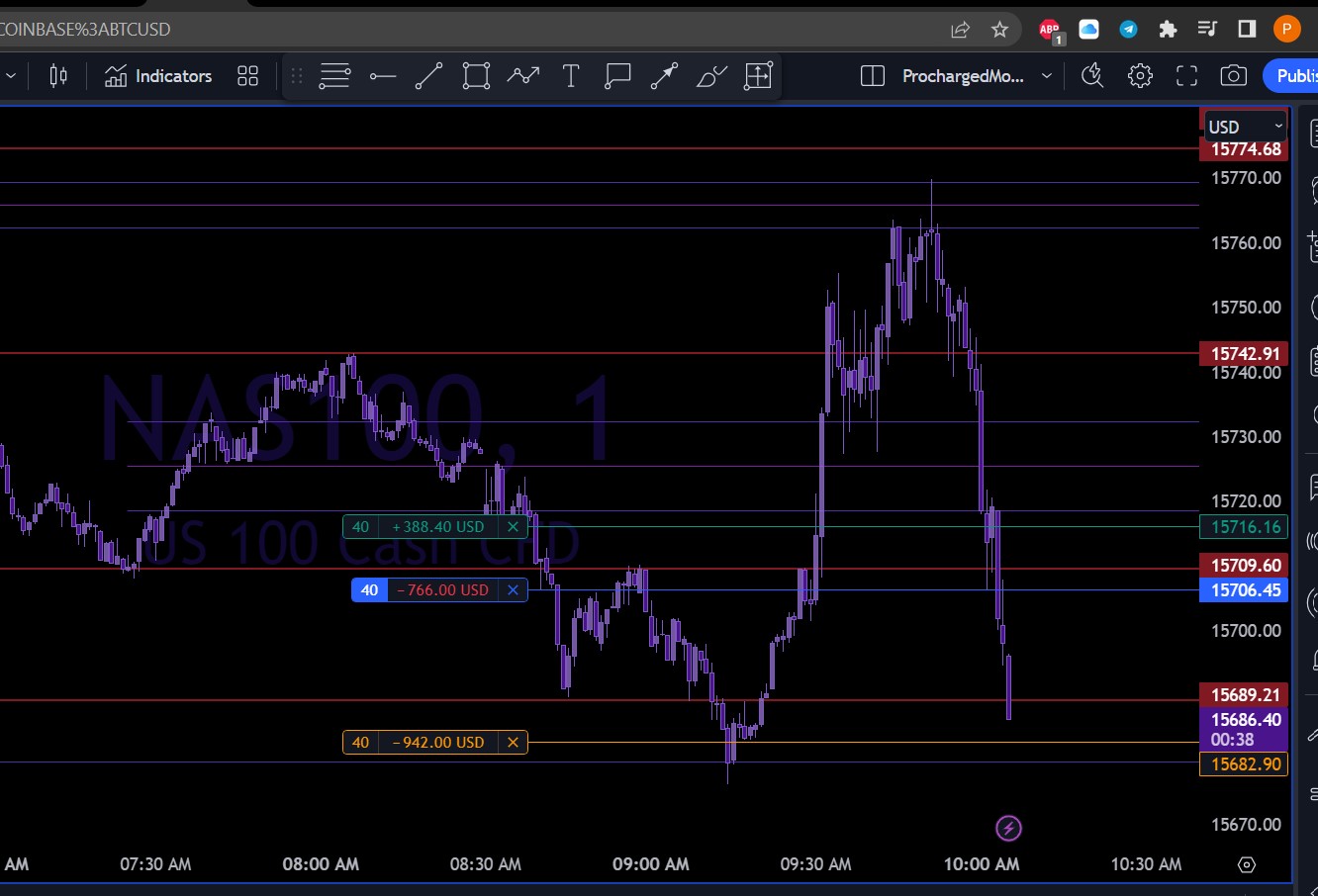Click the browser address bar URL
This screenshot has height=896, width=1318.
pyautogui.click(x=86, y=30)
